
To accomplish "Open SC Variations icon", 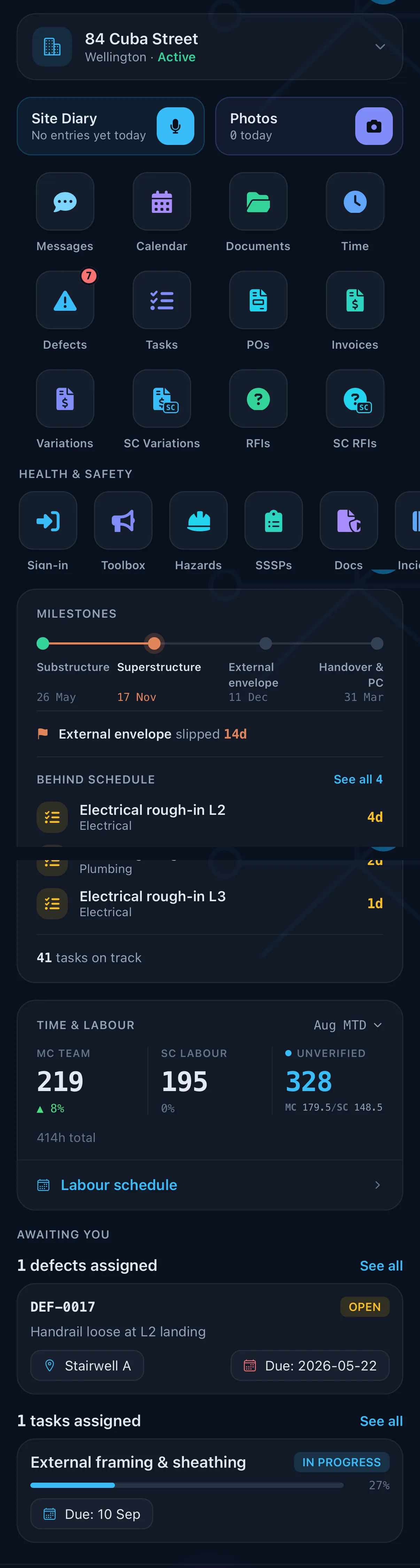I will click(x=162, y=399).
